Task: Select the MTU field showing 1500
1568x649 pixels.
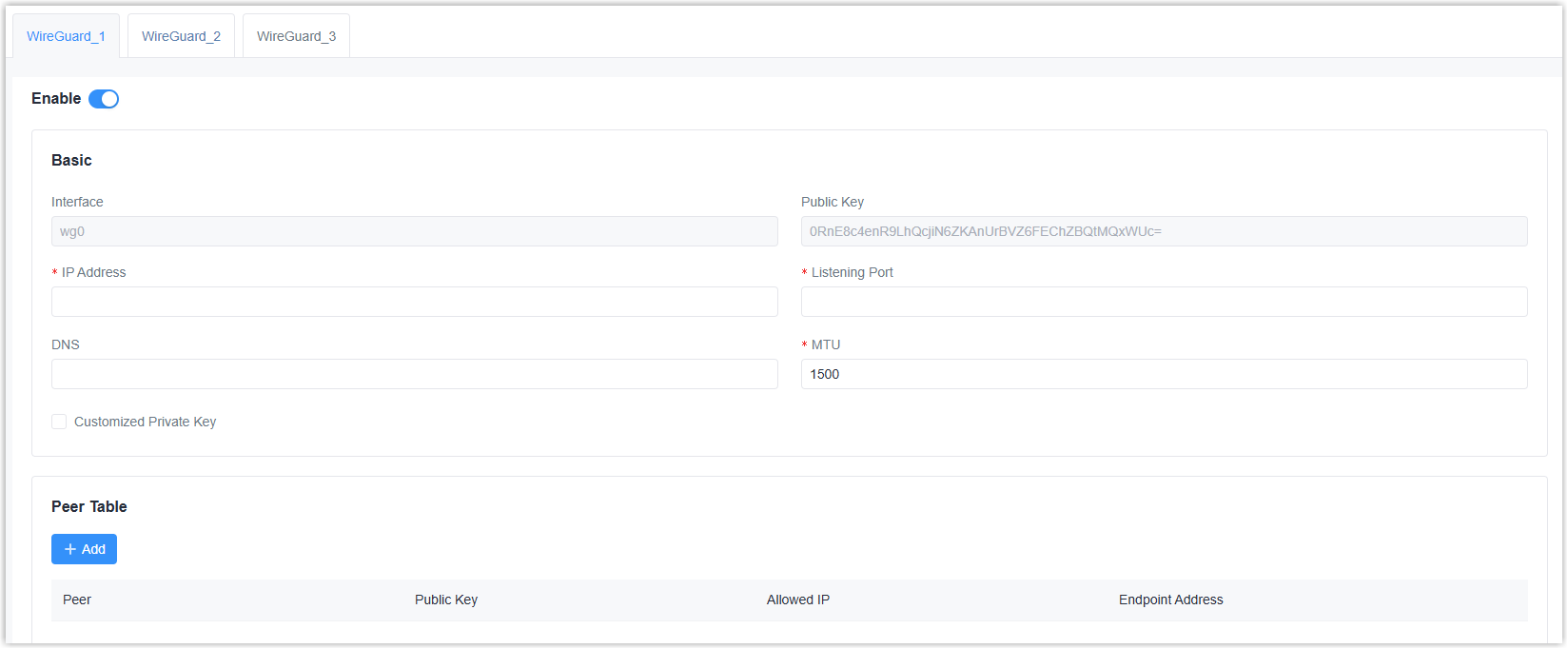Action: 1164,374
